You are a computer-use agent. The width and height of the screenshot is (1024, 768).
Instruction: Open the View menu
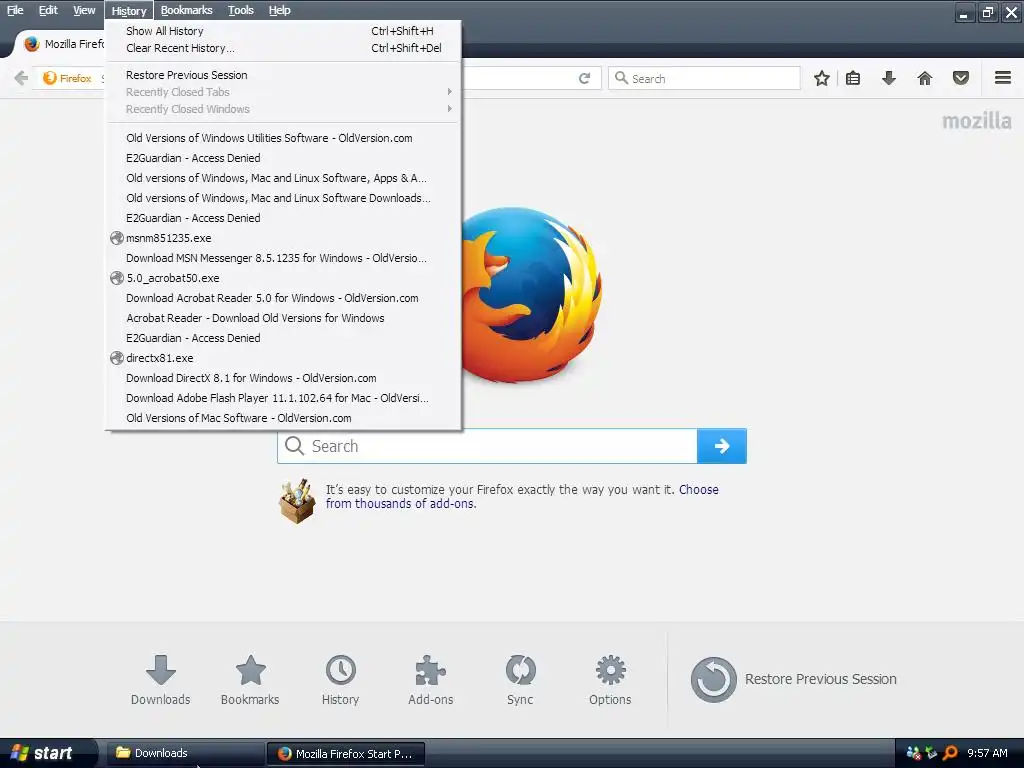point(84,10)
